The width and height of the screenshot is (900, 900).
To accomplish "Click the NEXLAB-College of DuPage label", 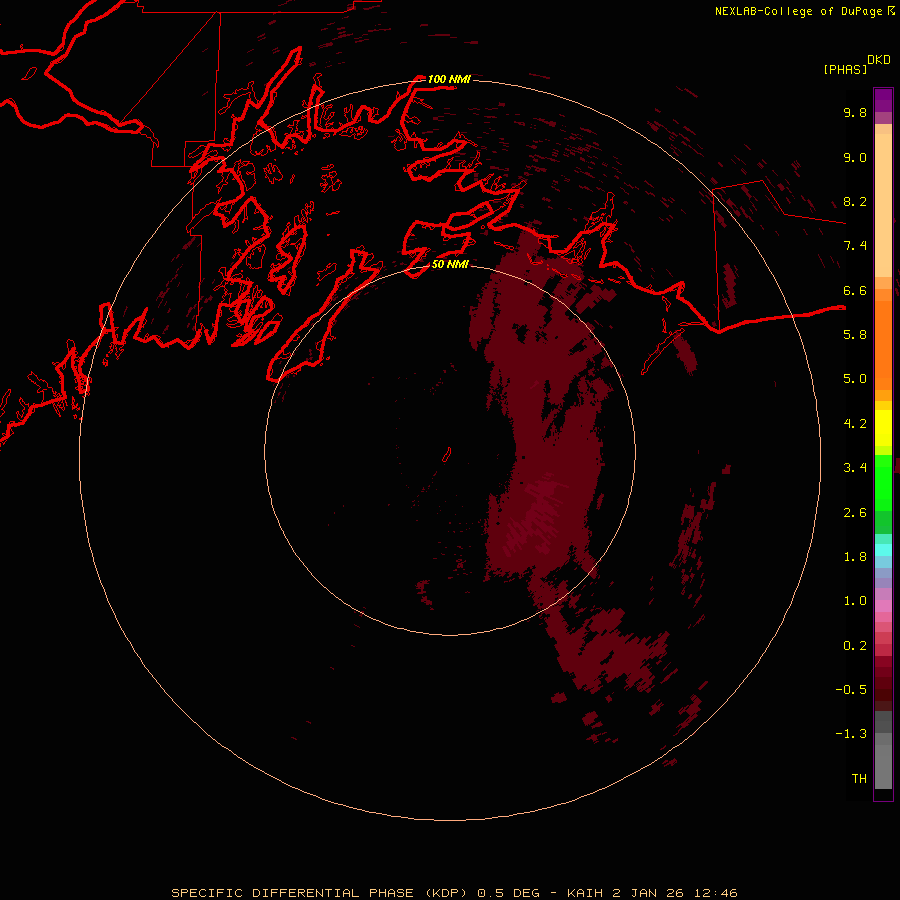I will 799,11.
